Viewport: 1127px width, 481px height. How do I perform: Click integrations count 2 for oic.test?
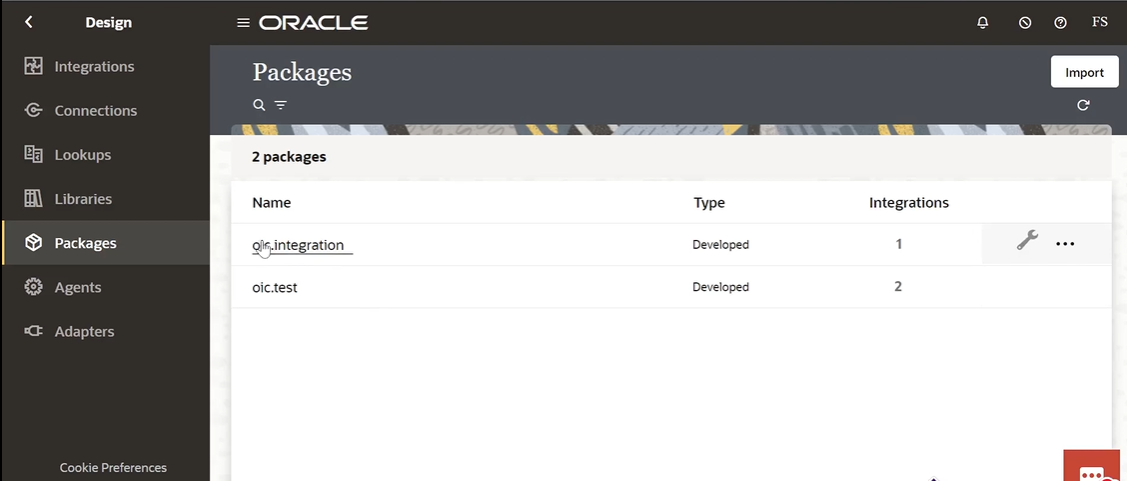[x=898, y=286]
